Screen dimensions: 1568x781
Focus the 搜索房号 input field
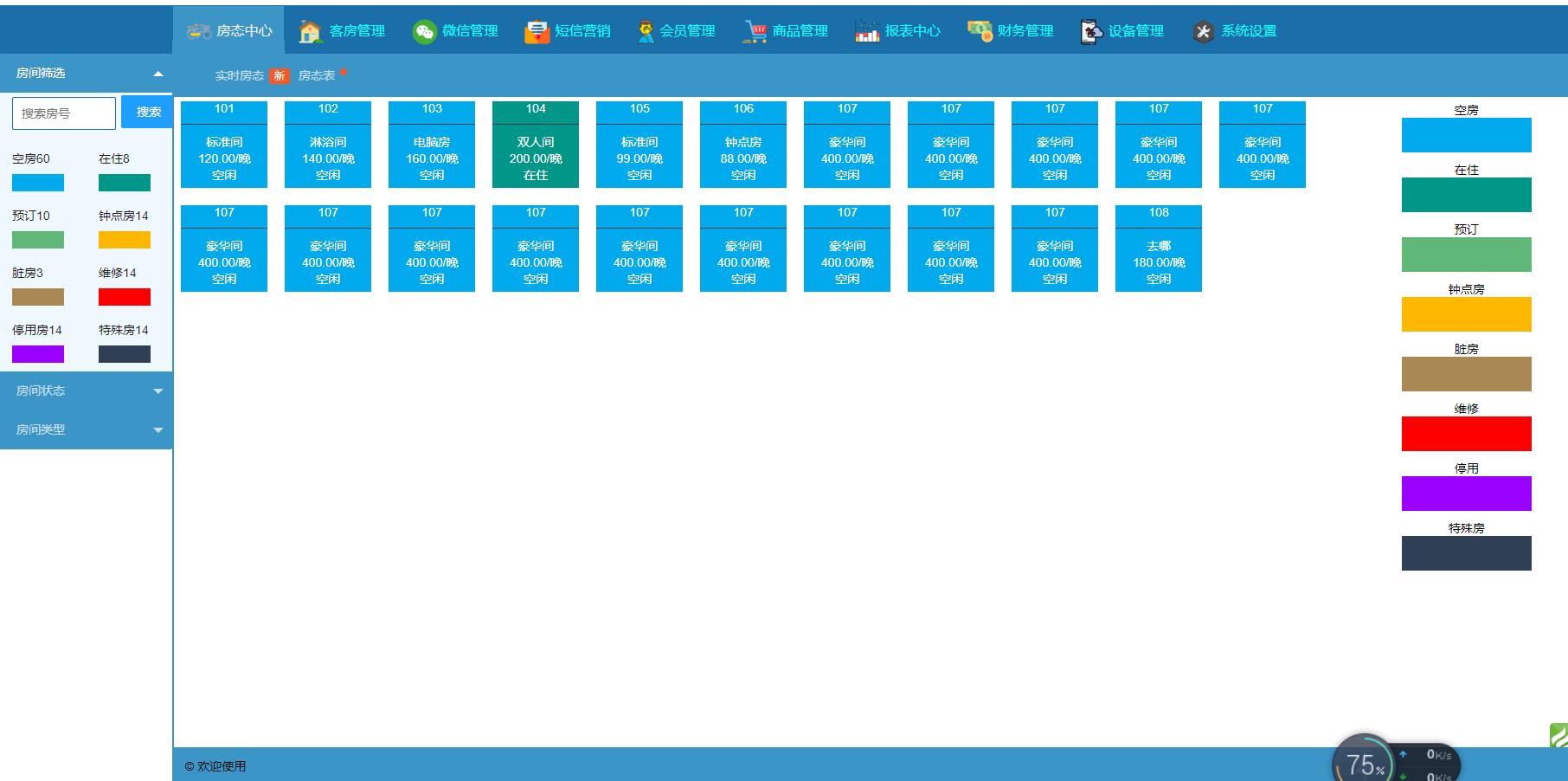[64, 113]
